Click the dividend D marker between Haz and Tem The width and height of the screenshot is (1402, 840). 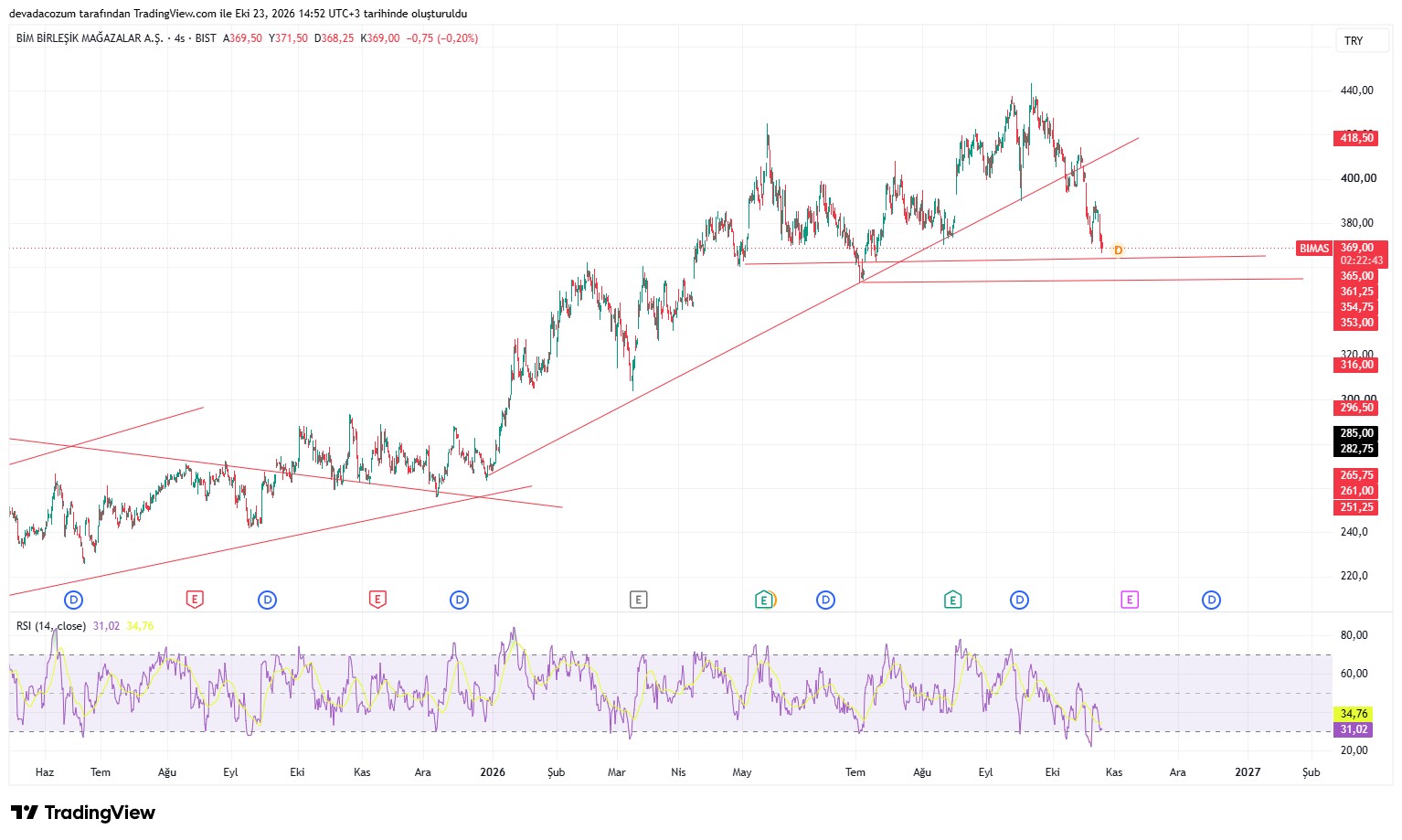74,601
